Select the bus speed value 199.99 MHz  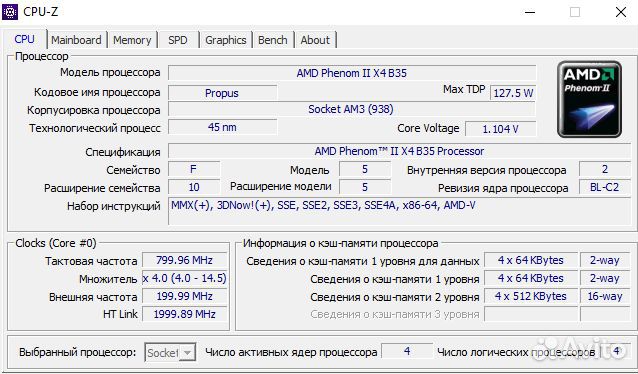point(184,296)
